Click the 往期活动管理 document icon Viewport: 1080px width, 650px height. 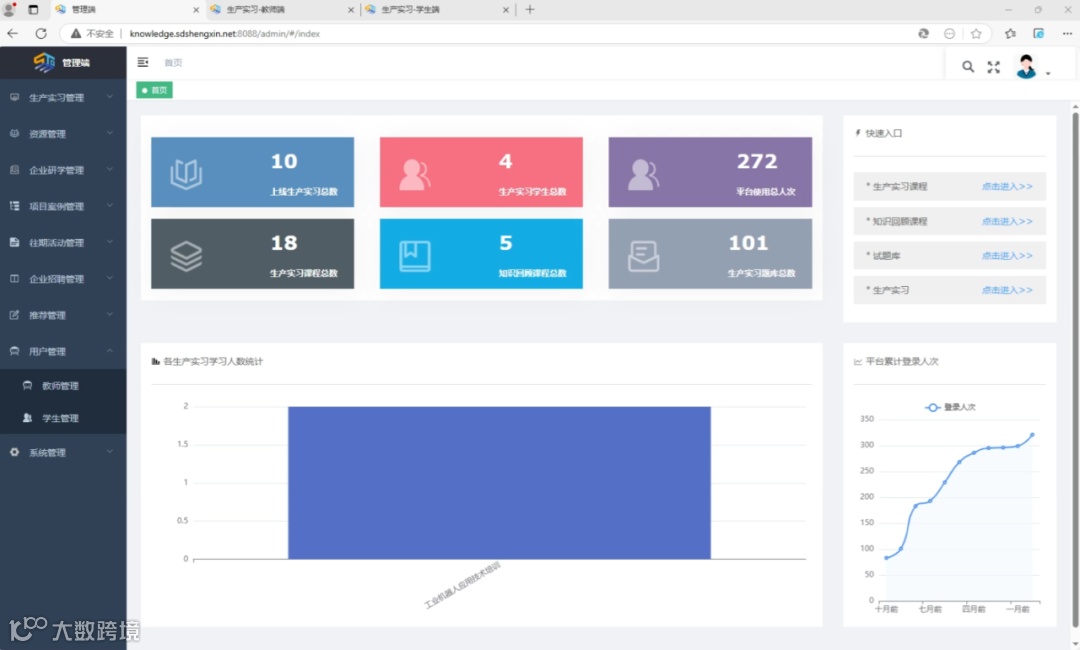[14, 242]
